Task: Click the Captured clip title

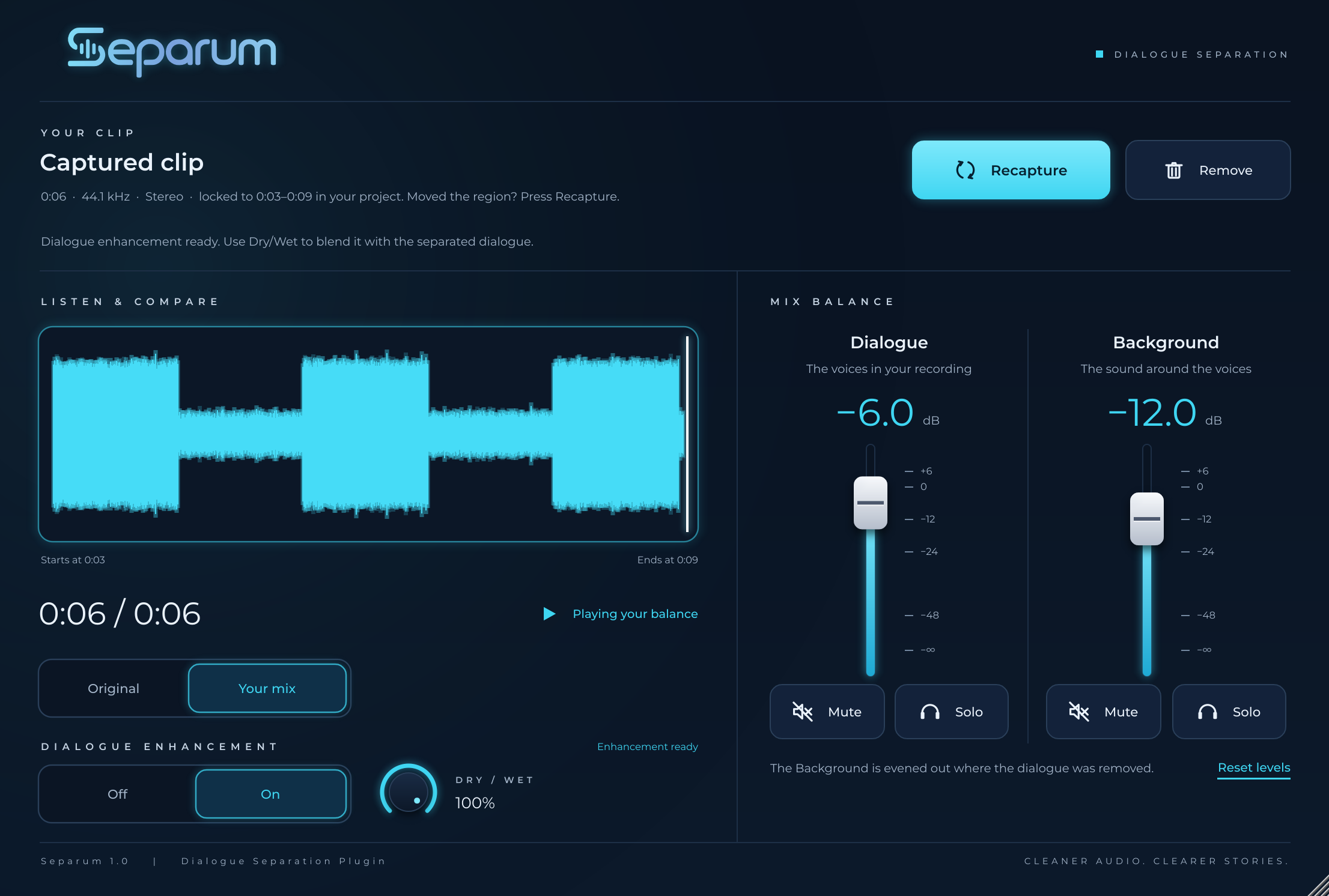Action: click(122, 162)
